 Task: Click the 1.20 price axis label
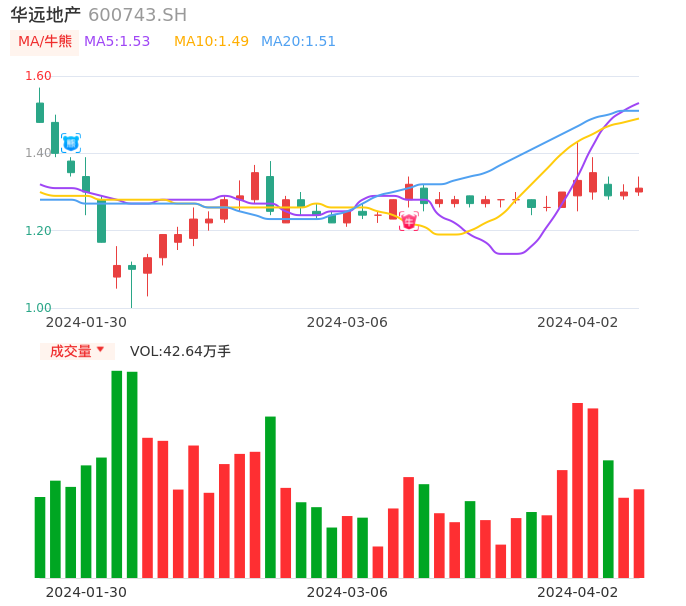[38, 231]
